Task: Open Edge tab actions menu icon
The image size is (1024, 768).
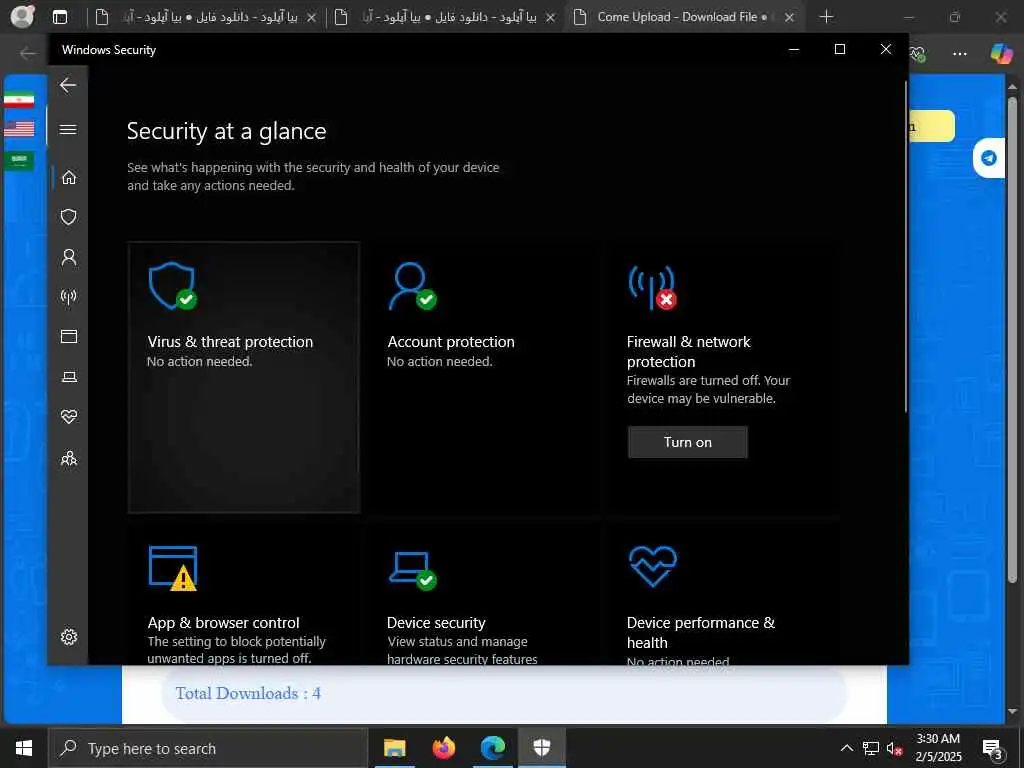Action: pos(59,17)
